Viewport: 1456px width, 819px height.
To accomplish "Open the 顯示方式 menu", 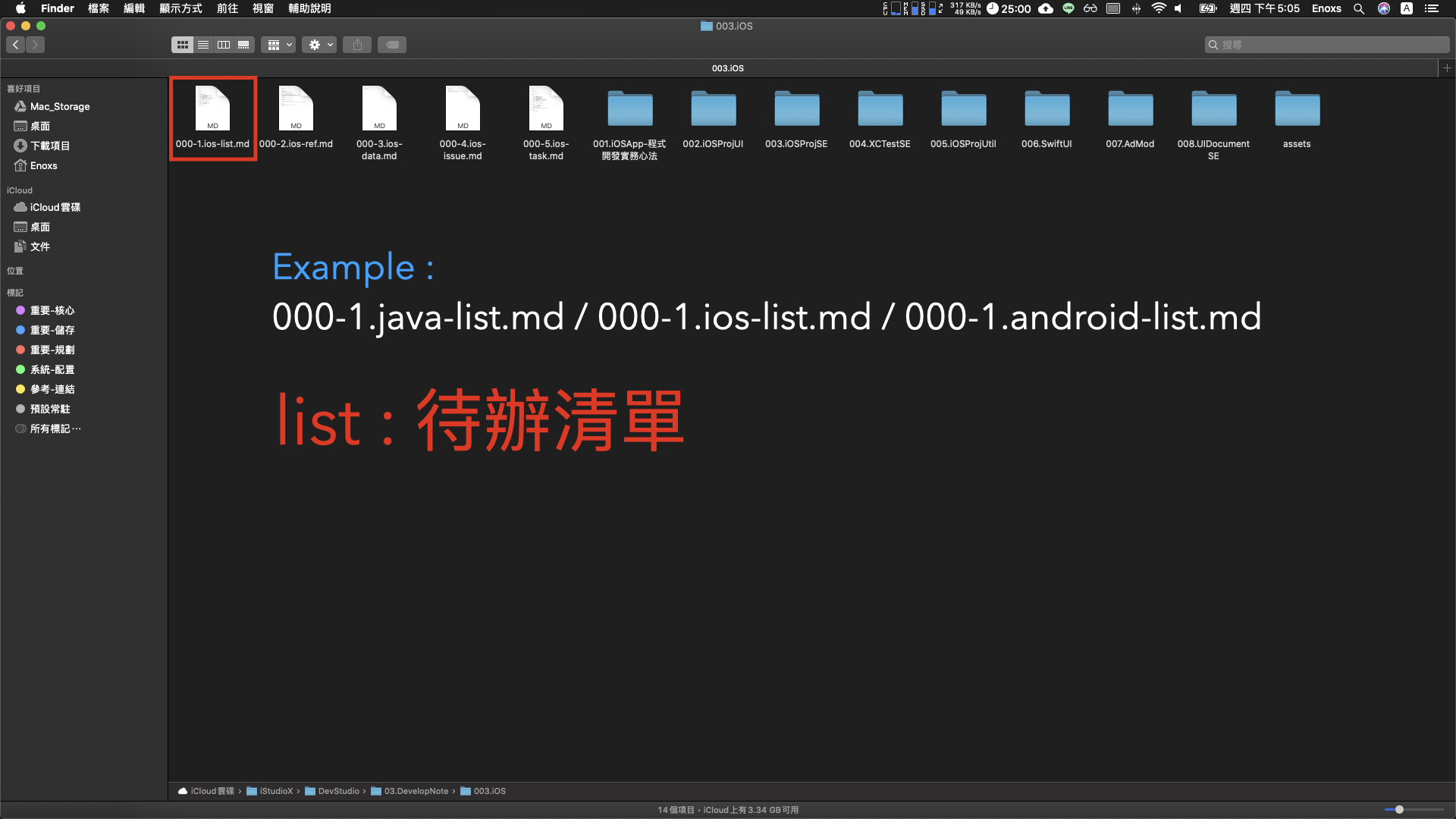I will click(180, 8).
